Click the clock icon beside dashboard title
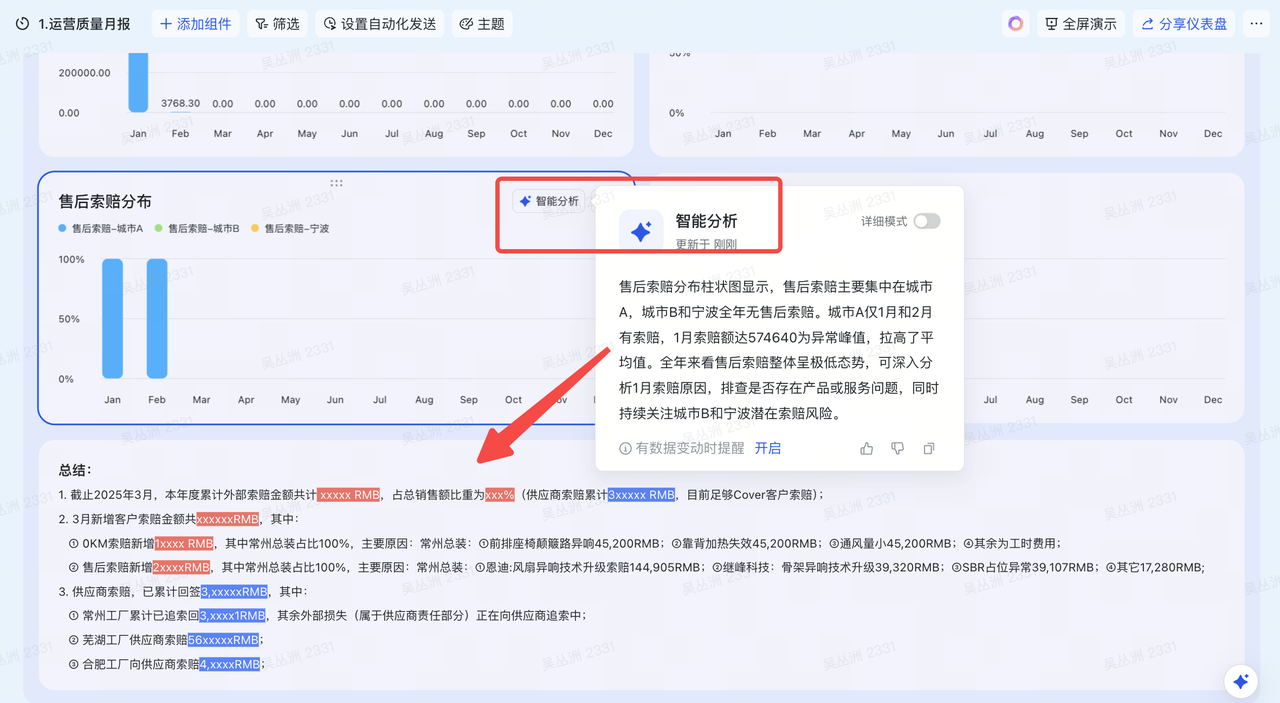The height and width of the screenshot is (703, 1280). (x=22, y=24)
